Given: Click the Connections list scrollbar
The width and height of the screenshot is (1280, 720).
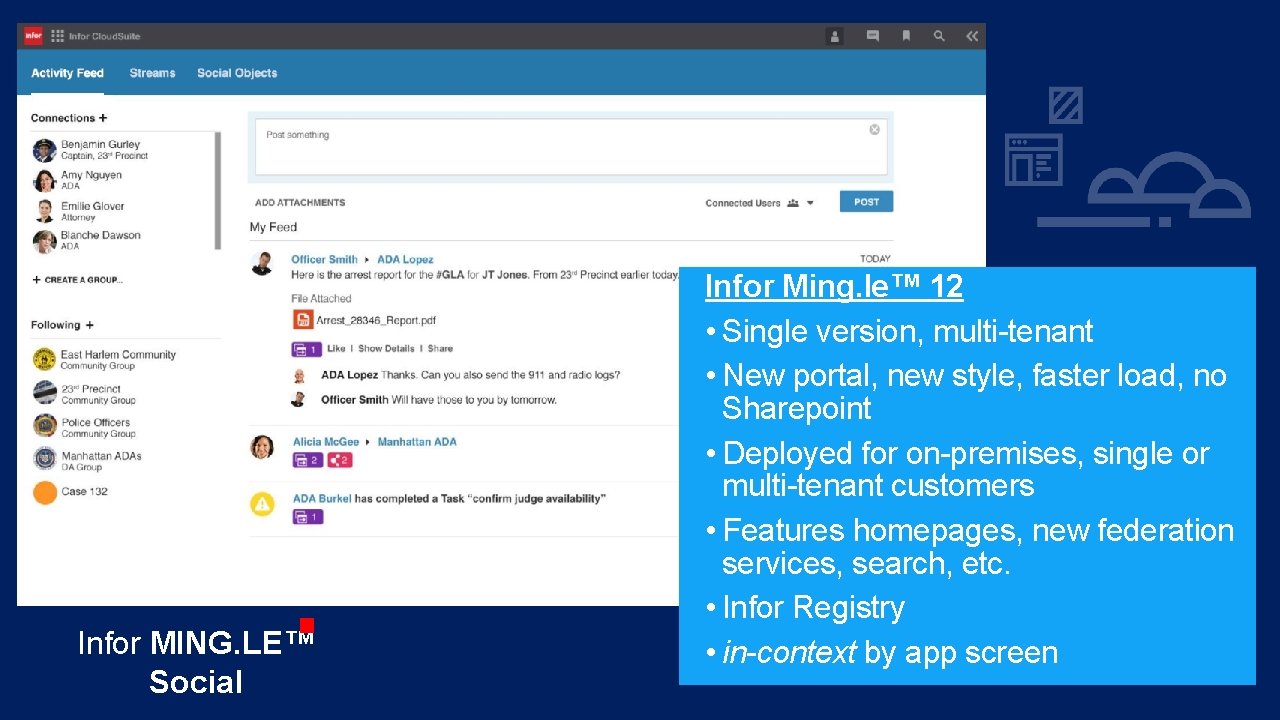Looking at the screenshot, I should coord(218,190).
